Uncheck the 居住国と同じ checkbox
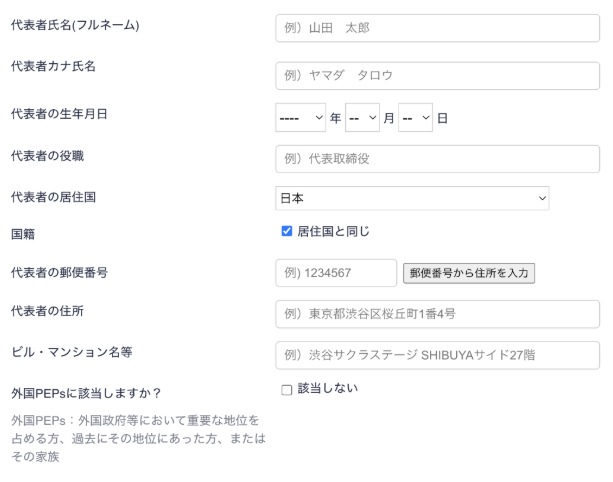The image size is (613, 482). [287, 231]
